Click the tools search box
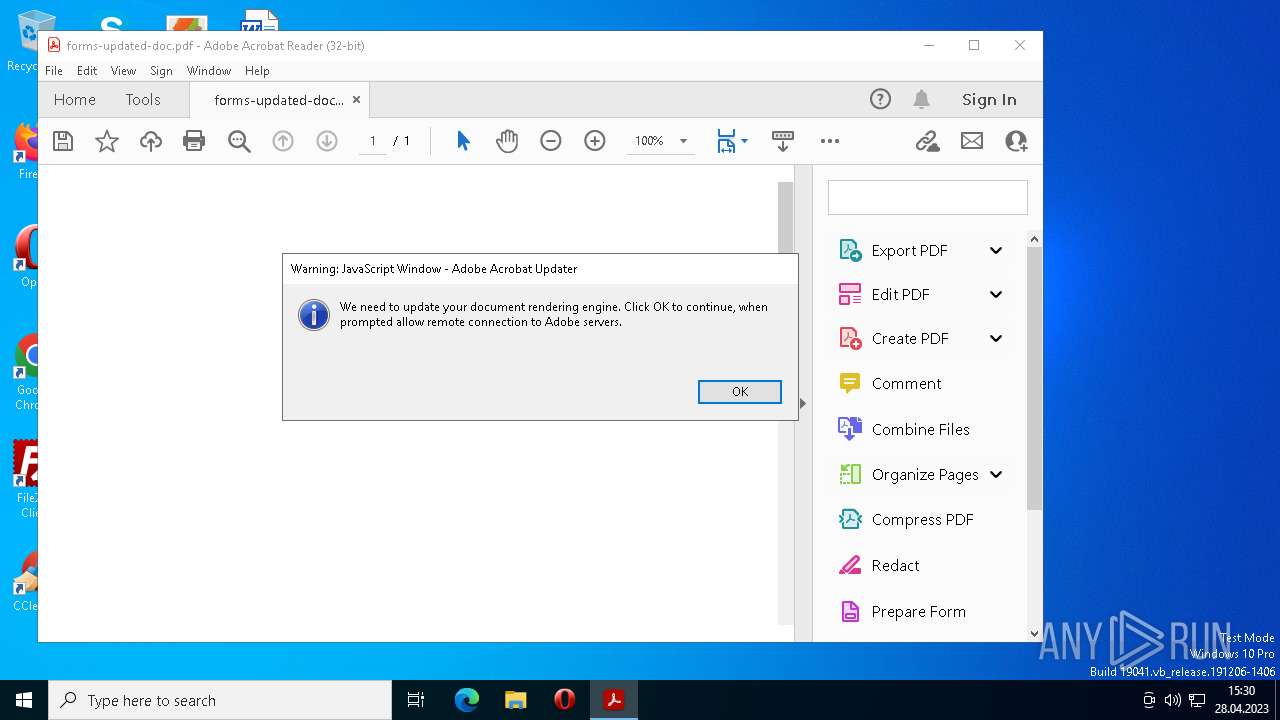 [927, 197]
